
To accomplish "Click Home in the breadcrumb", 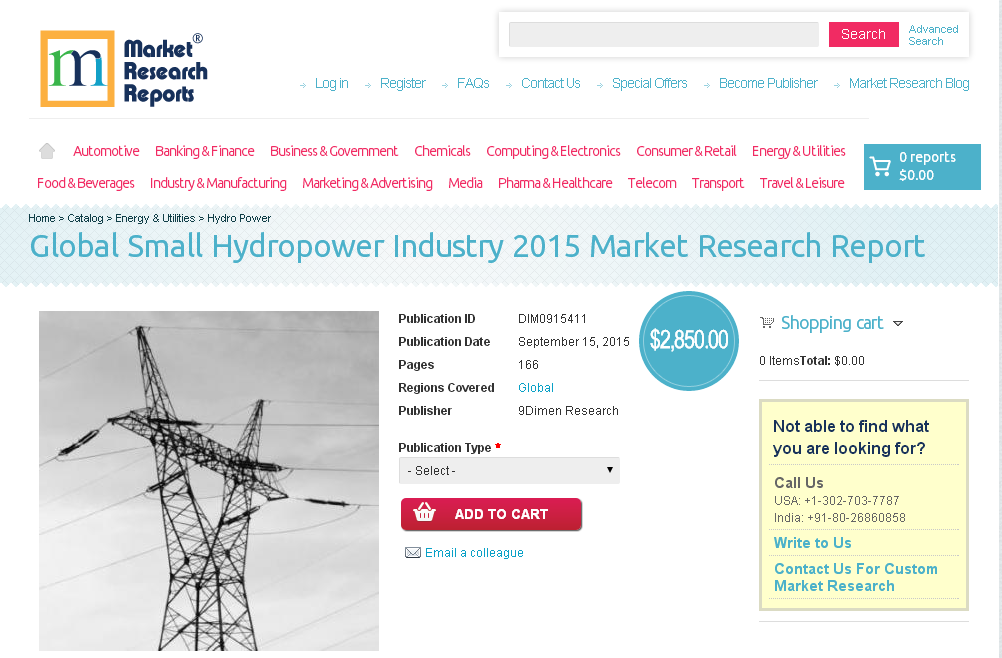I will [42, 218].
